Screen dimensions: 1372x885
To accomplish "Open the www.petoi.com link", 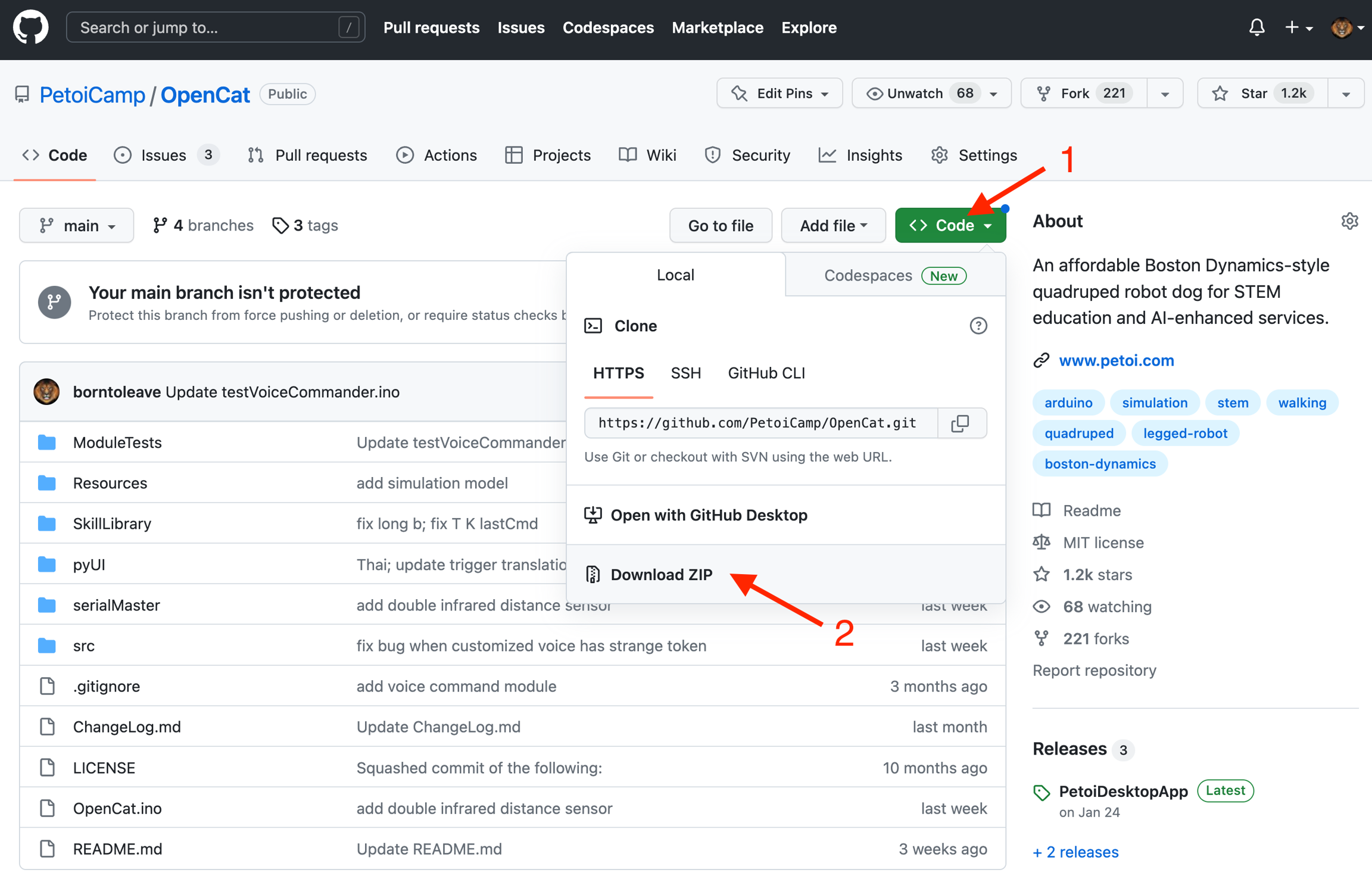I will (x=1116, y=360).
